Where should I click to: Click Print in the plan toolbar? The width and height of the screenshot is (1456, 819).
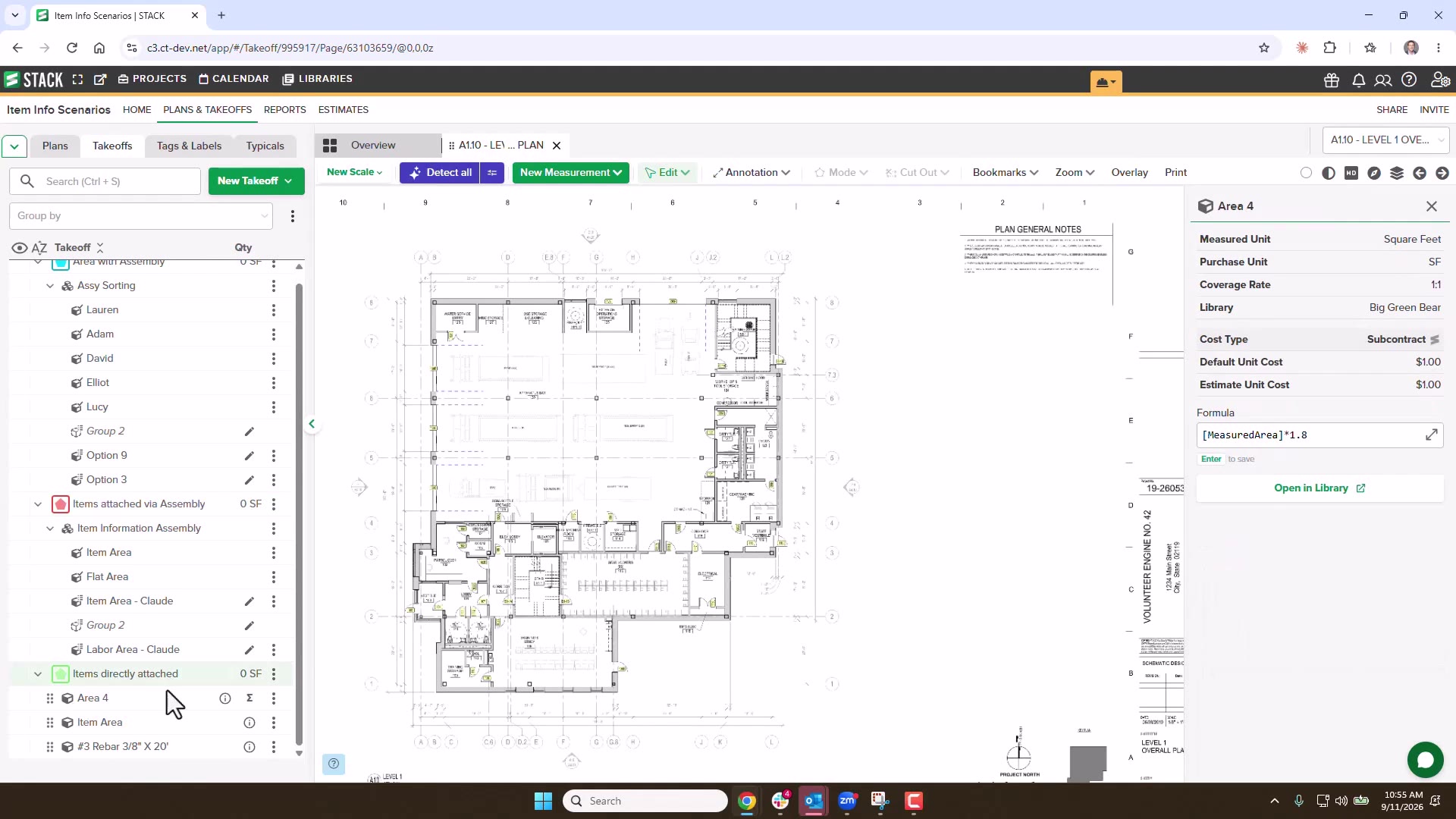(1175, 173)
